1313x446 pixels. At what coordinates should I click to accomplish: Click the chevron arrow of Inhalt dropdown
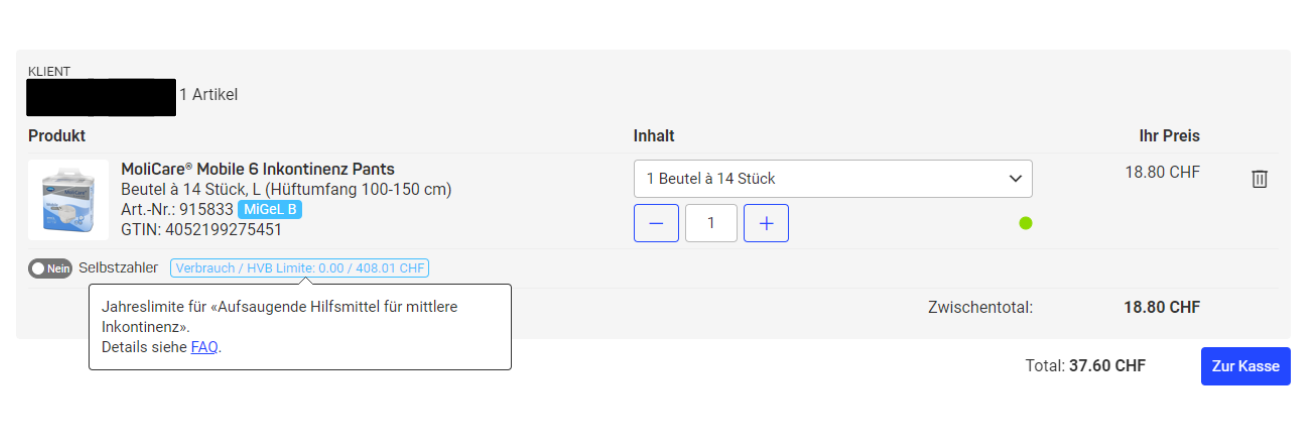[x=1016, y=179]
